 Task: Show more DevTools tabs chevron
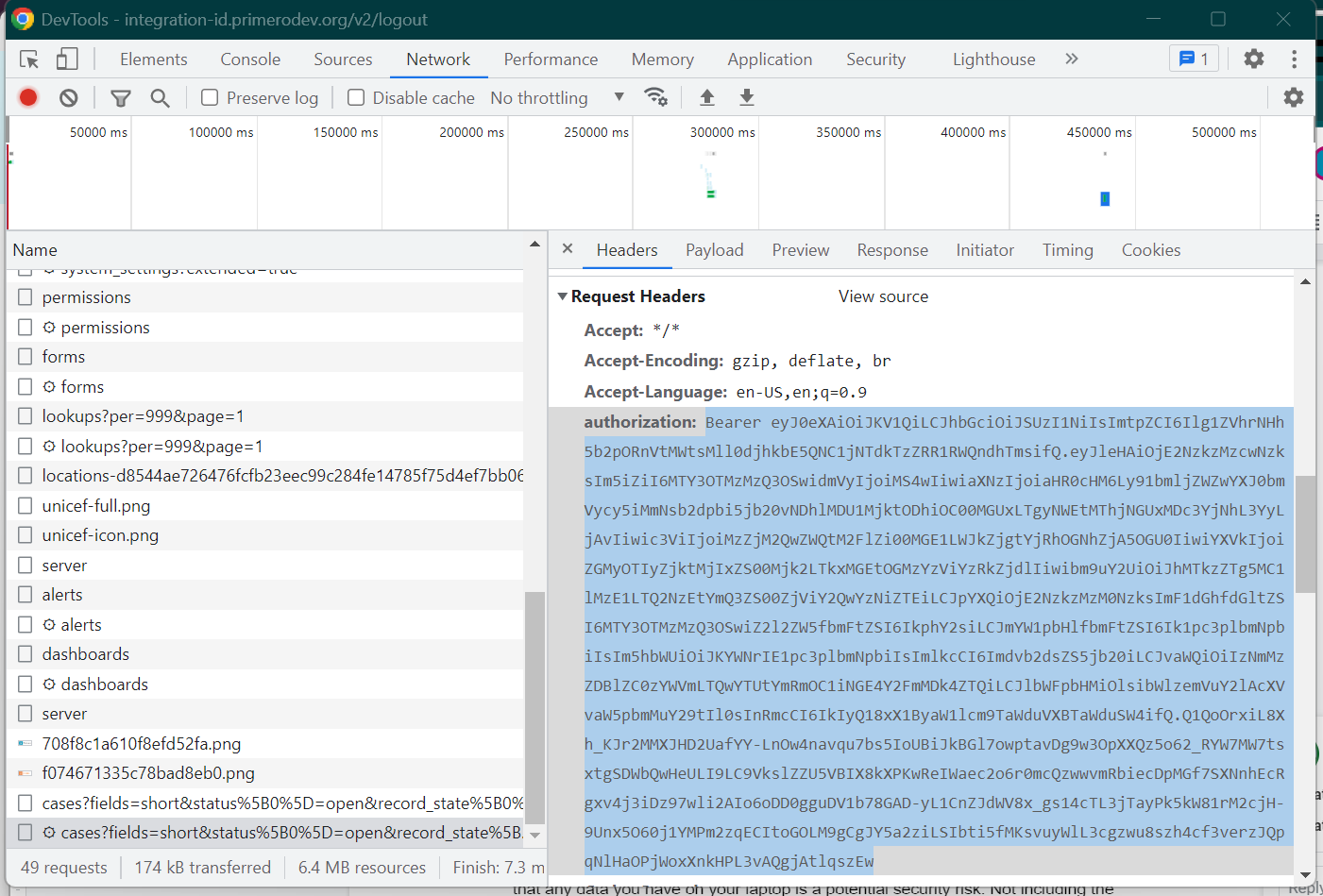(x=1071, y=59)
